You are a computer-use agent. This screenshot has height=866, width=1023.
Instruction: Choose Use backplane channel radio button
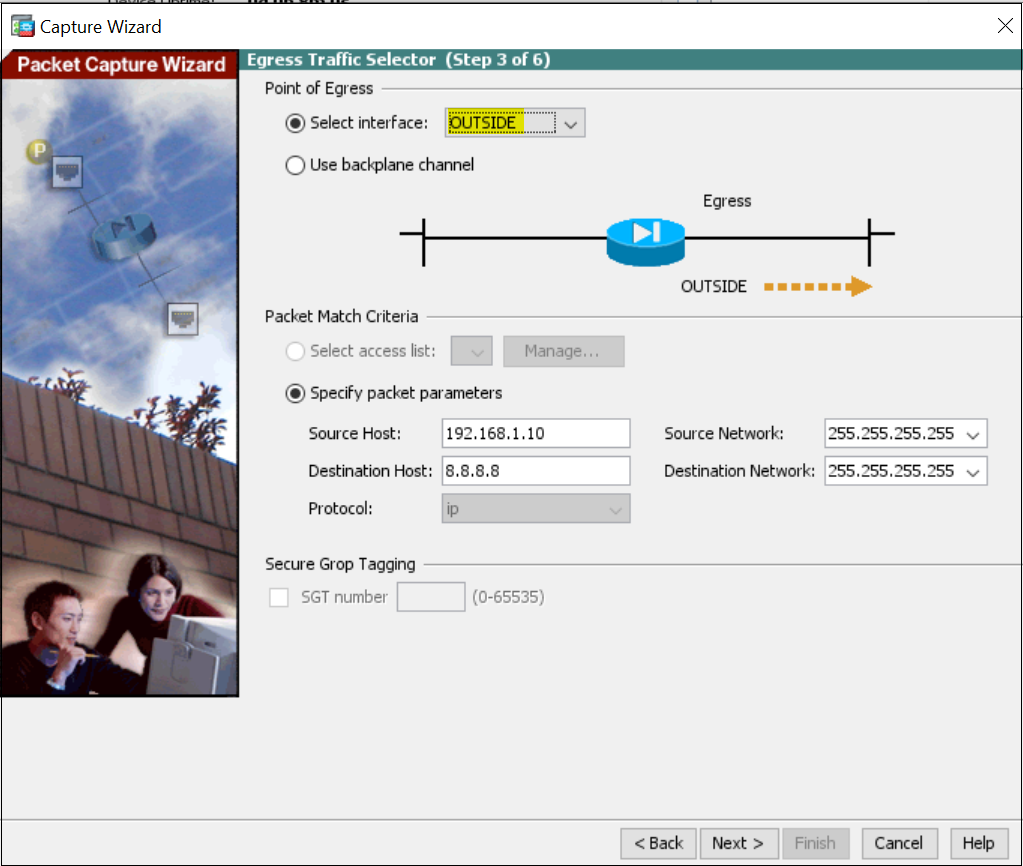[295, 165]
